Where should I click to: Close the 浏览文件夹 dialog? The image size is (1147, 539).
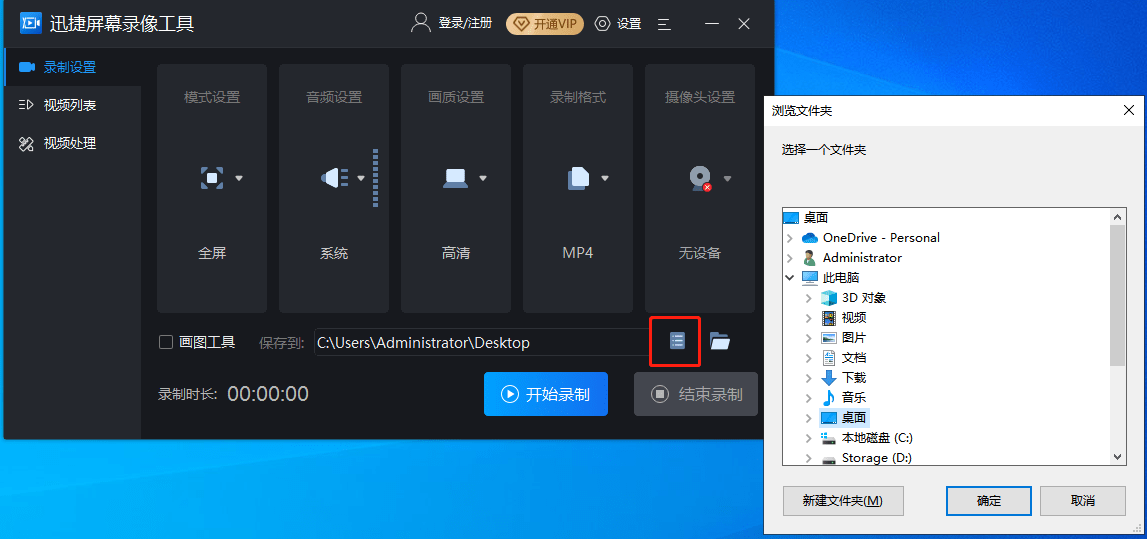(x=1129, y=111)
